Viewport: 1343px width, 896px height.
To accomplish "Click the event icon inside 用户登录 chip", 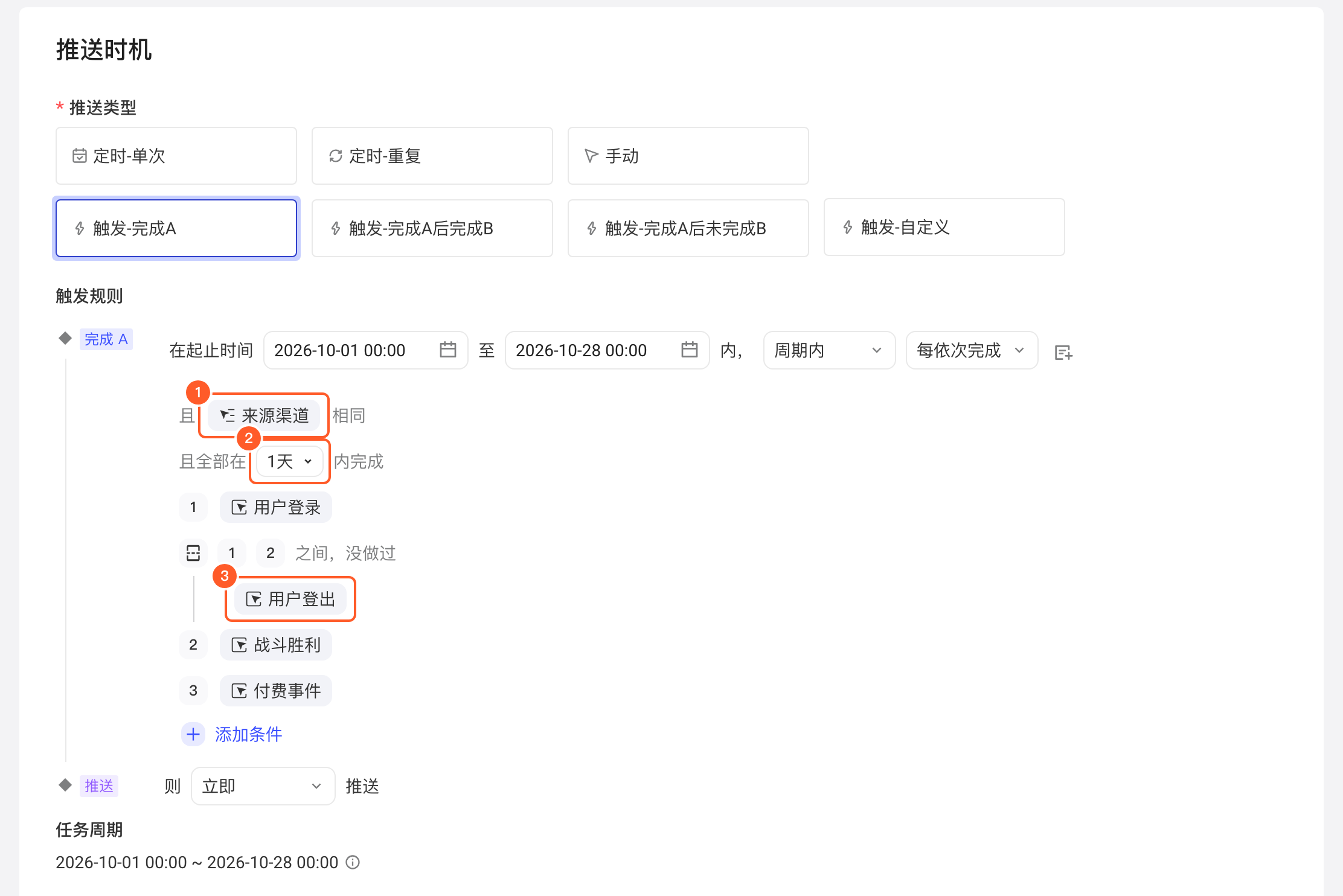I will coord(239,507).
